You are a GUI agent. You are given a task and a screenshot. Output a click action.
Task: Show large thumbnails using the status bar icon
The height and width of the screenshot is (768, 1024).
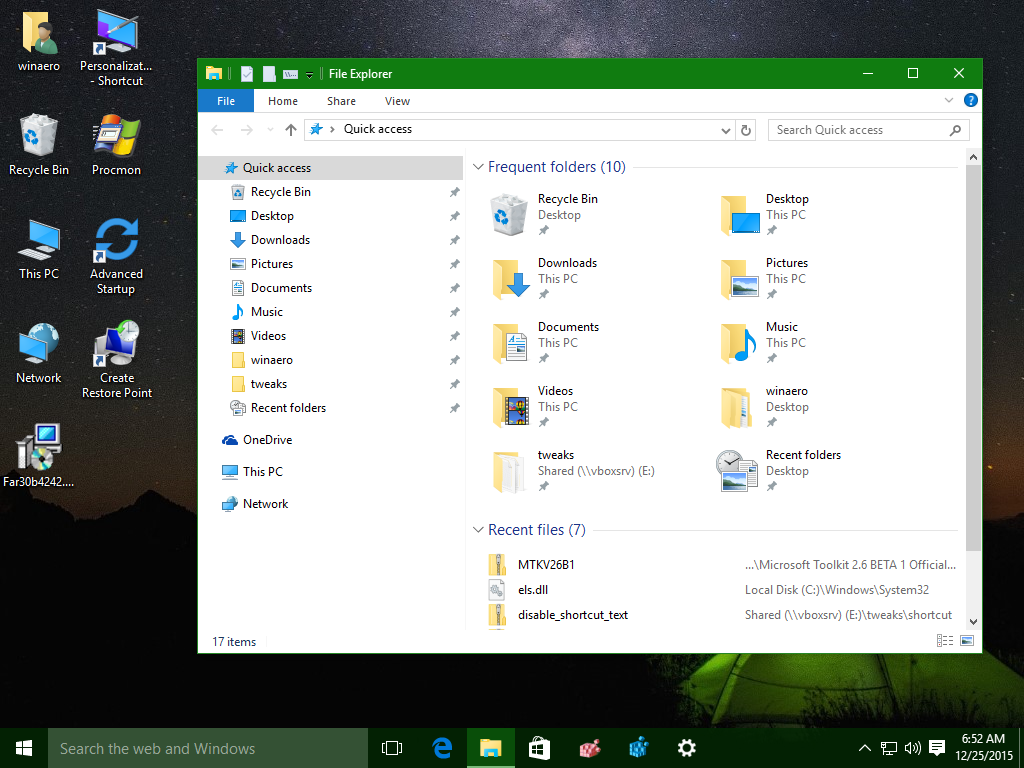967,640
